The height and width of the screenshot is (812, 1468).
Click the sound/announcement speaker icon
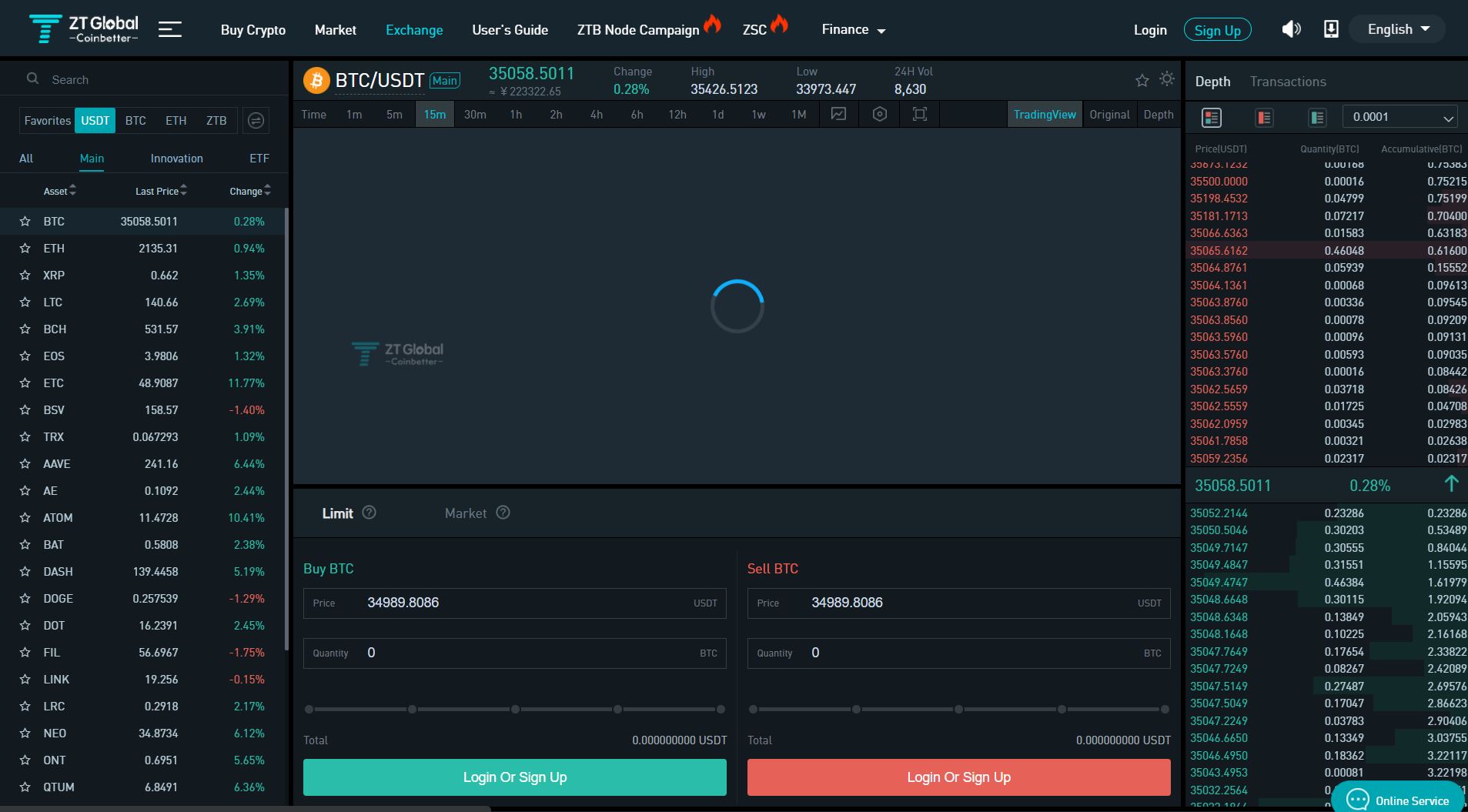coord(1291,29)
